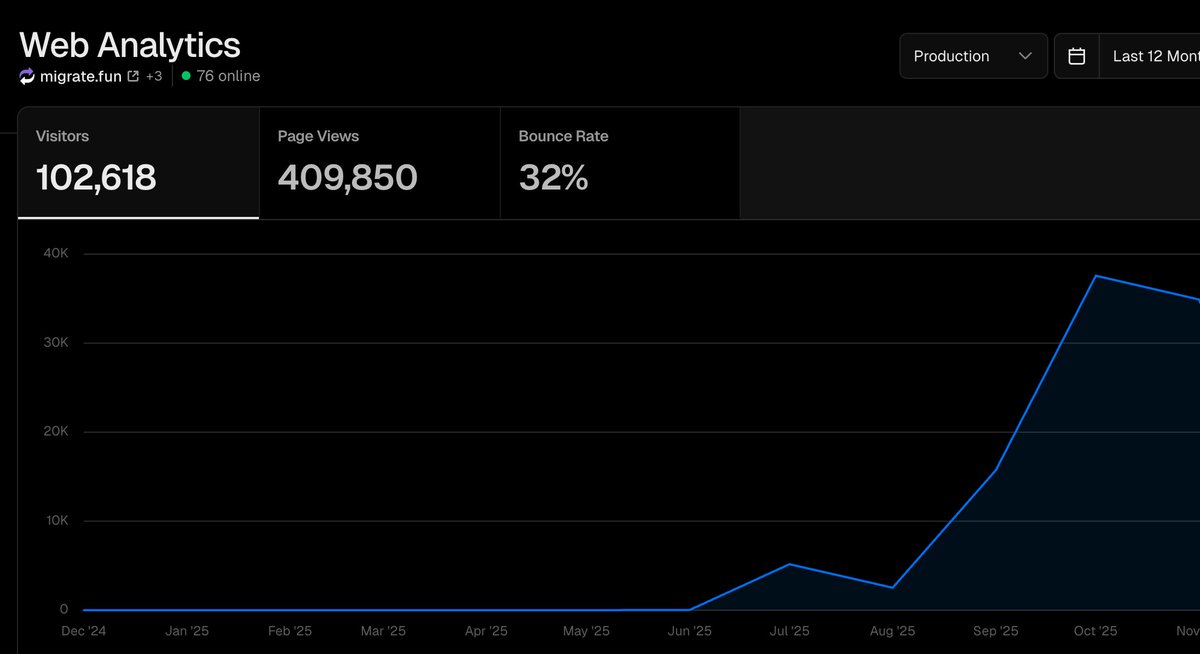Image resolution: width=1200 pixels, height=654 pixels.
Task: Click the Aug '25 dip on the chart line
Action: [892, 587]
